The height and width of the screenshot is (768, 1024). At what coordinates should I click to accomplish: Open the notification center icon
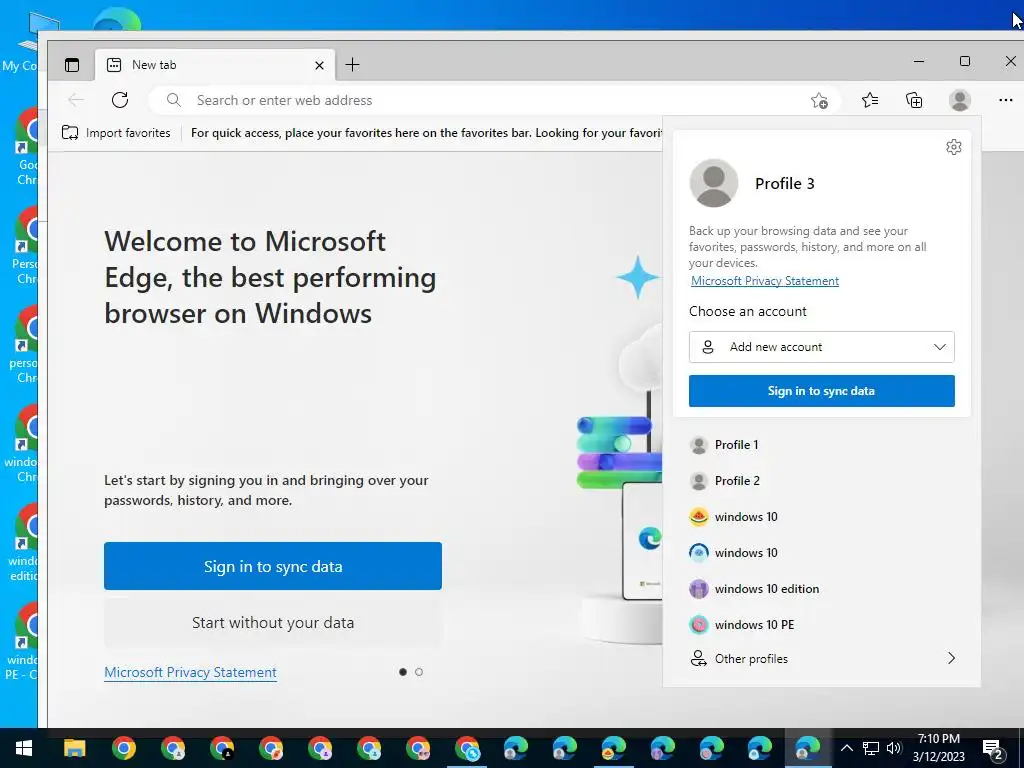(993, 748)
